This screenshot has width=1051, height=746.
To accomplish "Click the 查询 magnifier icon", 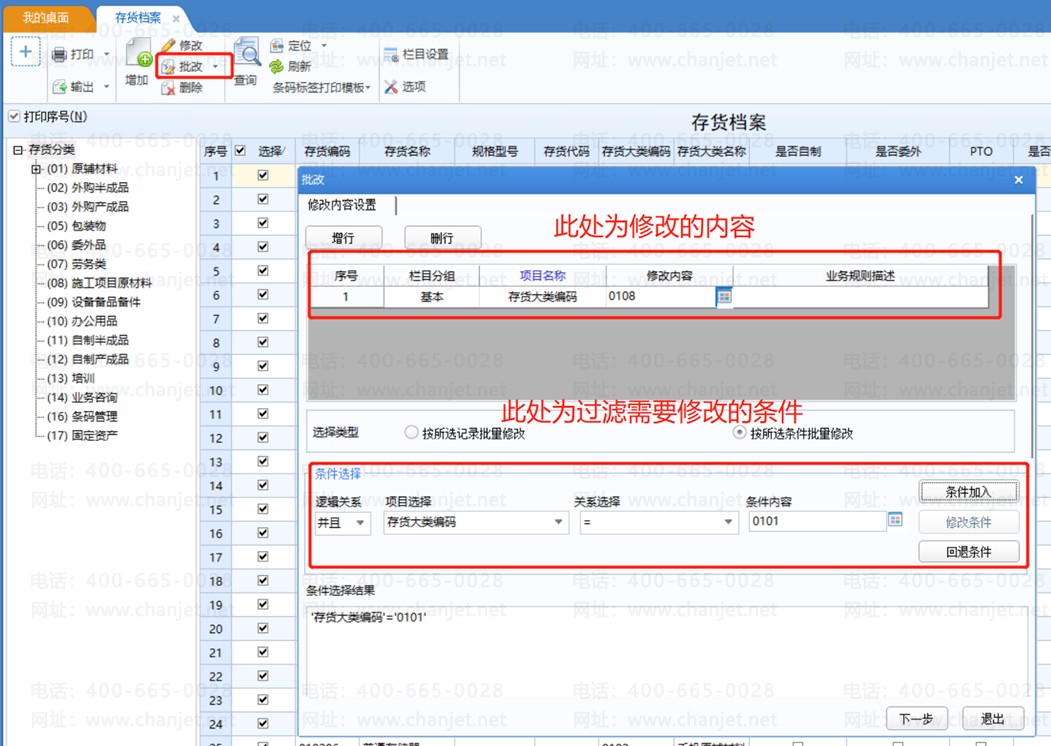I will tap(247, 52).
